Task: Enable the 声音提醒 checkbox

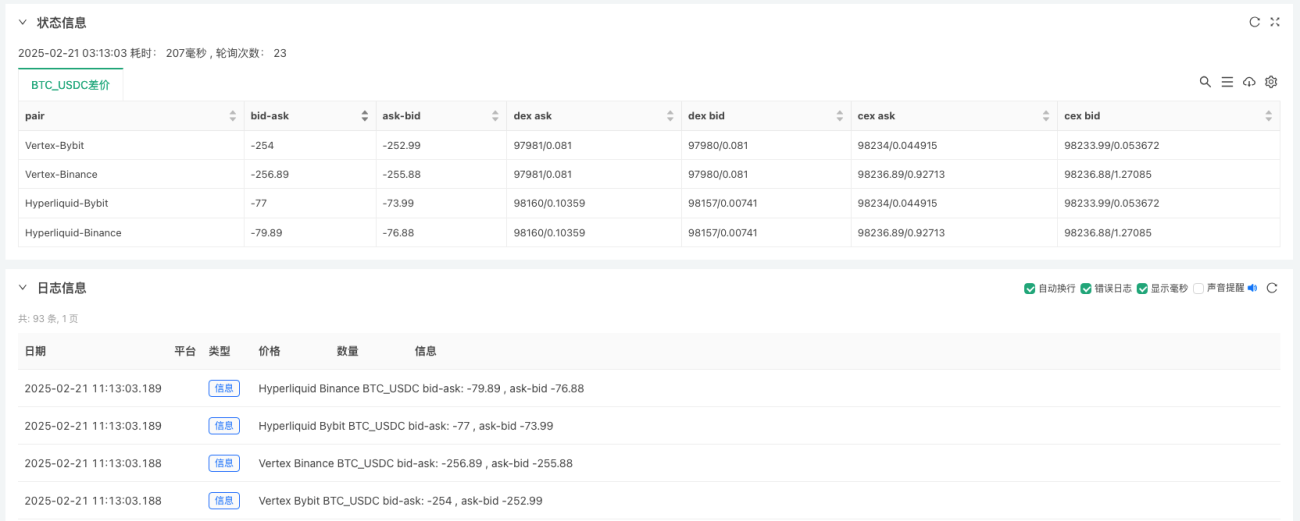Action: tap(1198, 288)
